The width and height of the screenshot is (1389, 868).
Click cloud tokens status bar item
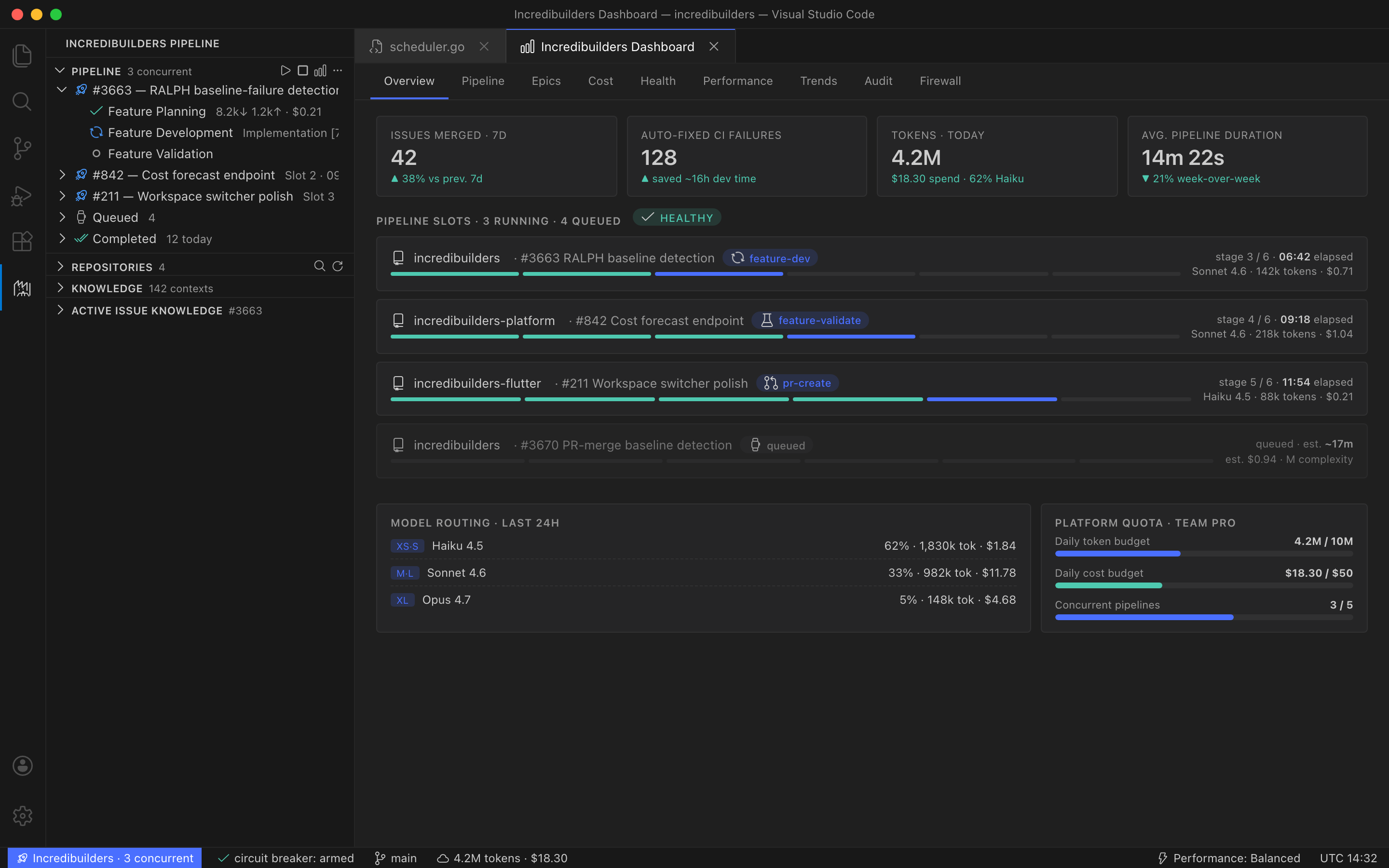click(502, 858)
